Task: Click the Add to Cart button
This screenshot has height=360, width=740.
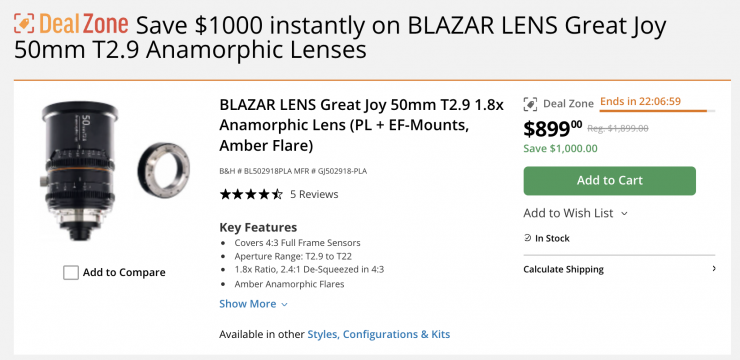Action: 609,180
